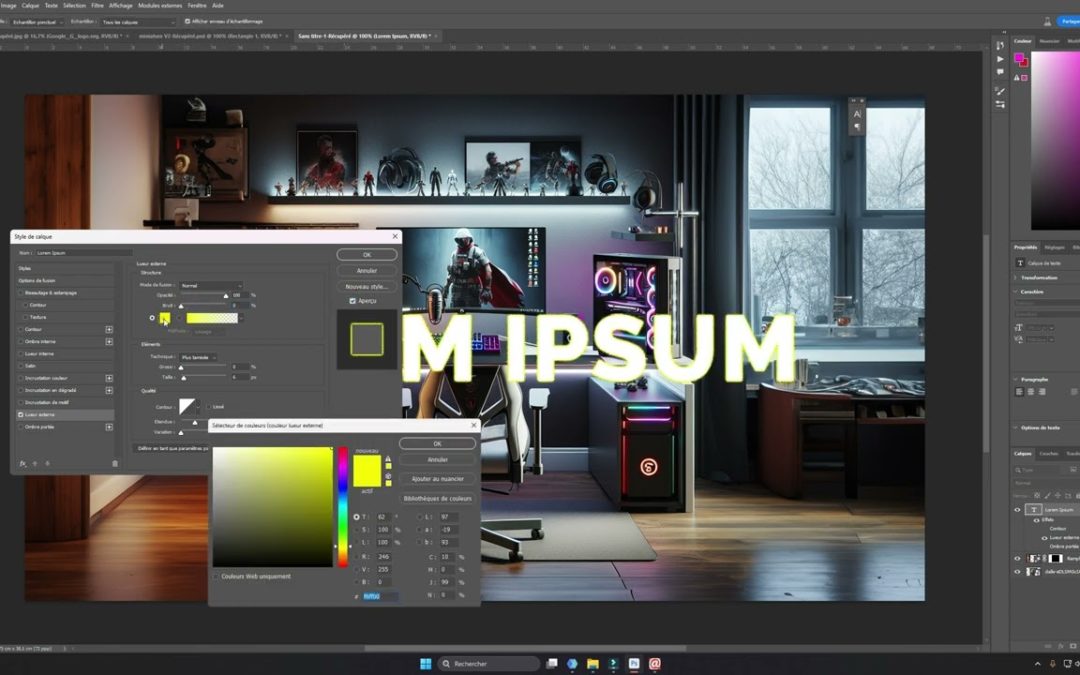Viewport: 1080px width, 675px height.
Task: Click the gamut warning triangle in Couleur panel
Action: tap(1016, 78)
